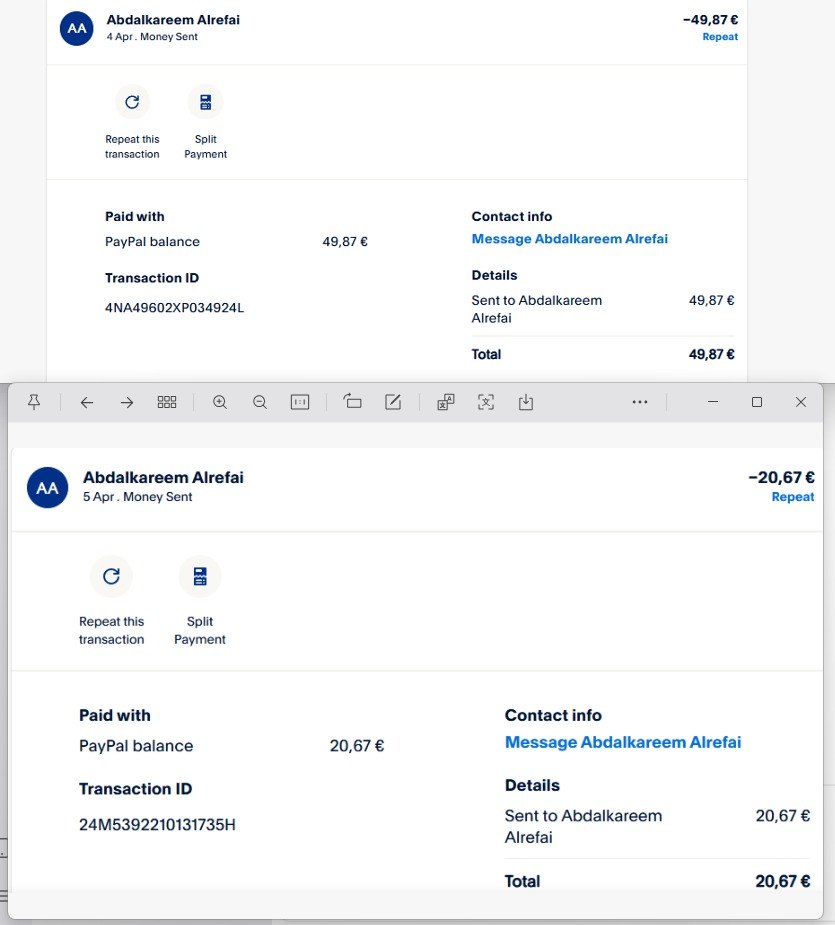Viewport: 835px width, 925px height.
Task: Save the image to disk
Action: pyautogui.click(x=526, y=402)
